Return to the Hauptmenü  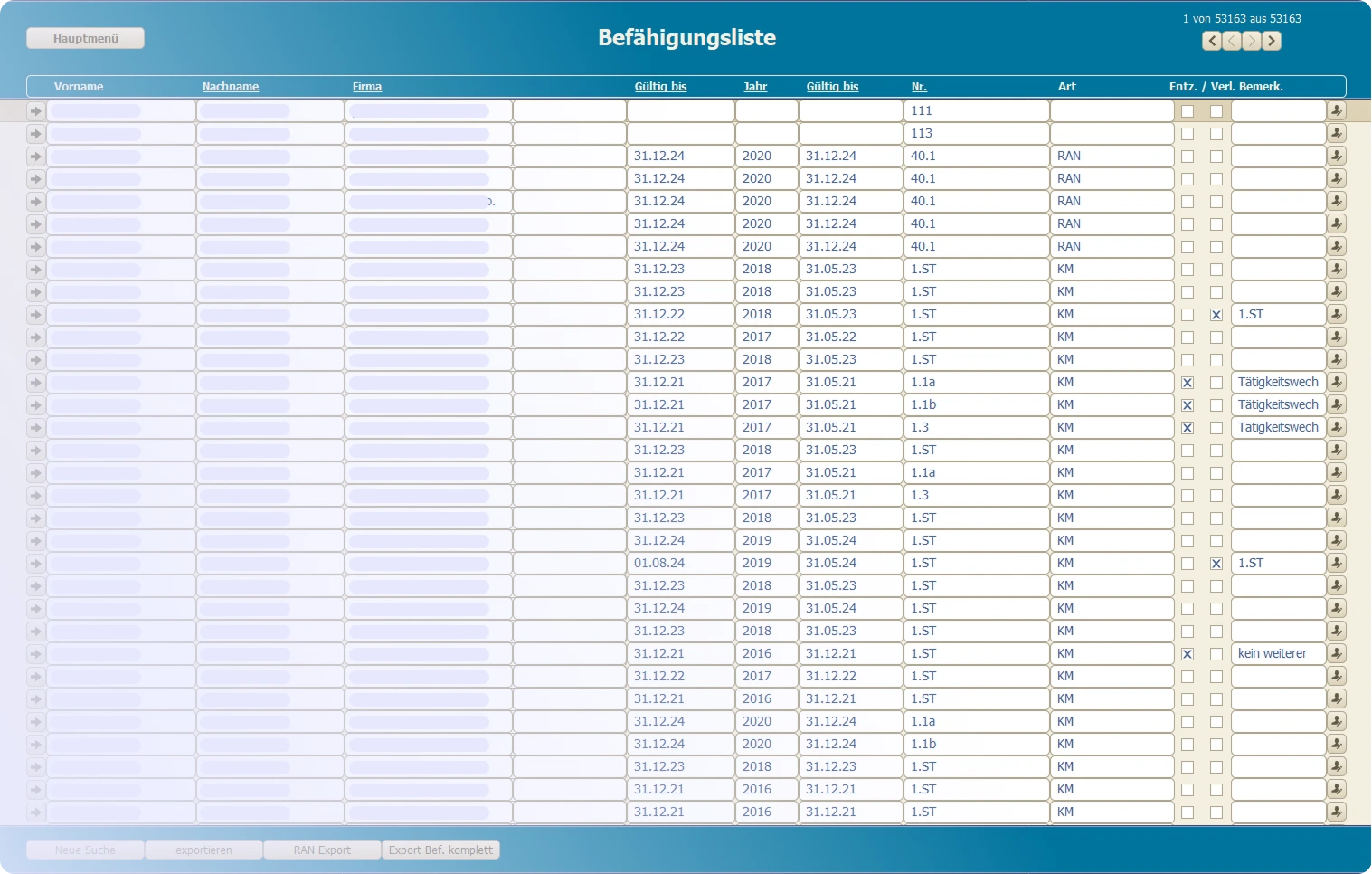pyautogui.click(x=85, y=38)
